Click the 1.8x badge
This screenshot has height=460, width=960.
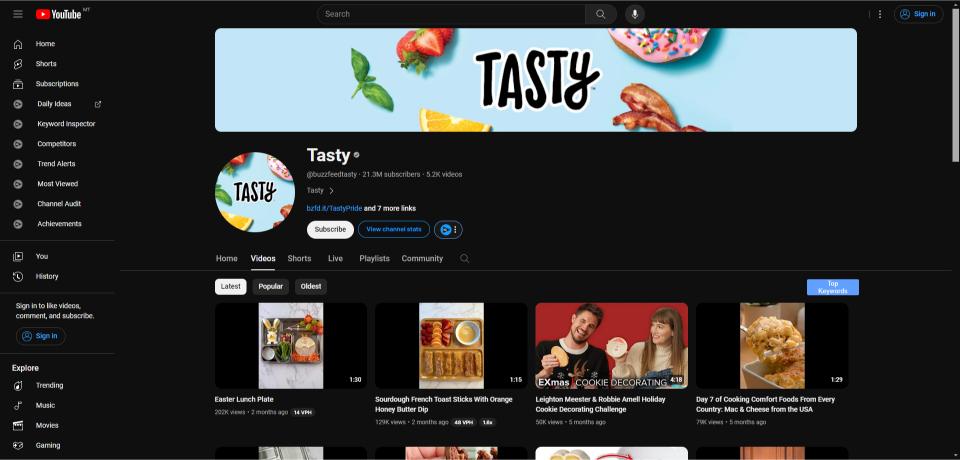(x=487, y=423)
